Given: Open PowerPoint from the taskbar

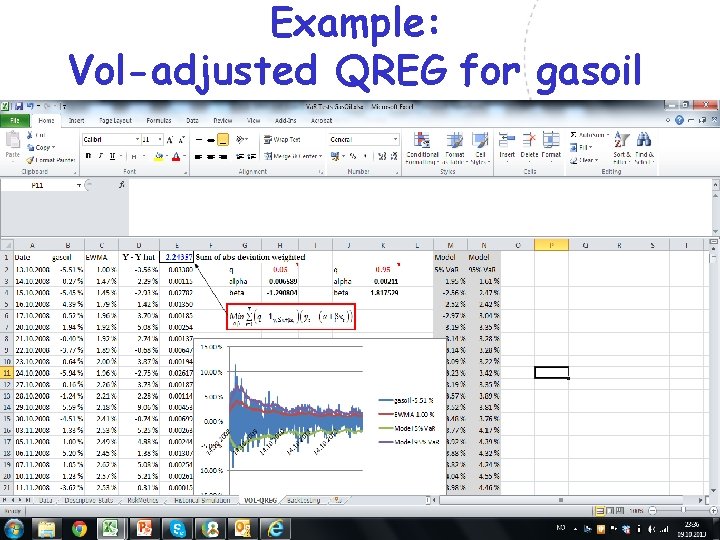Looking at the screenshot, I should (144, 529).
